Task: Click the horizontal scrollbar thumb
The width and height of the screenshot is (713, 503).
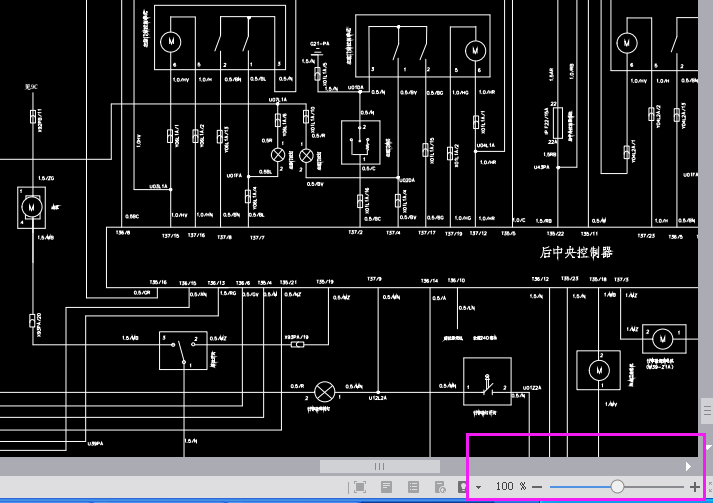Action: click(380, 466)
